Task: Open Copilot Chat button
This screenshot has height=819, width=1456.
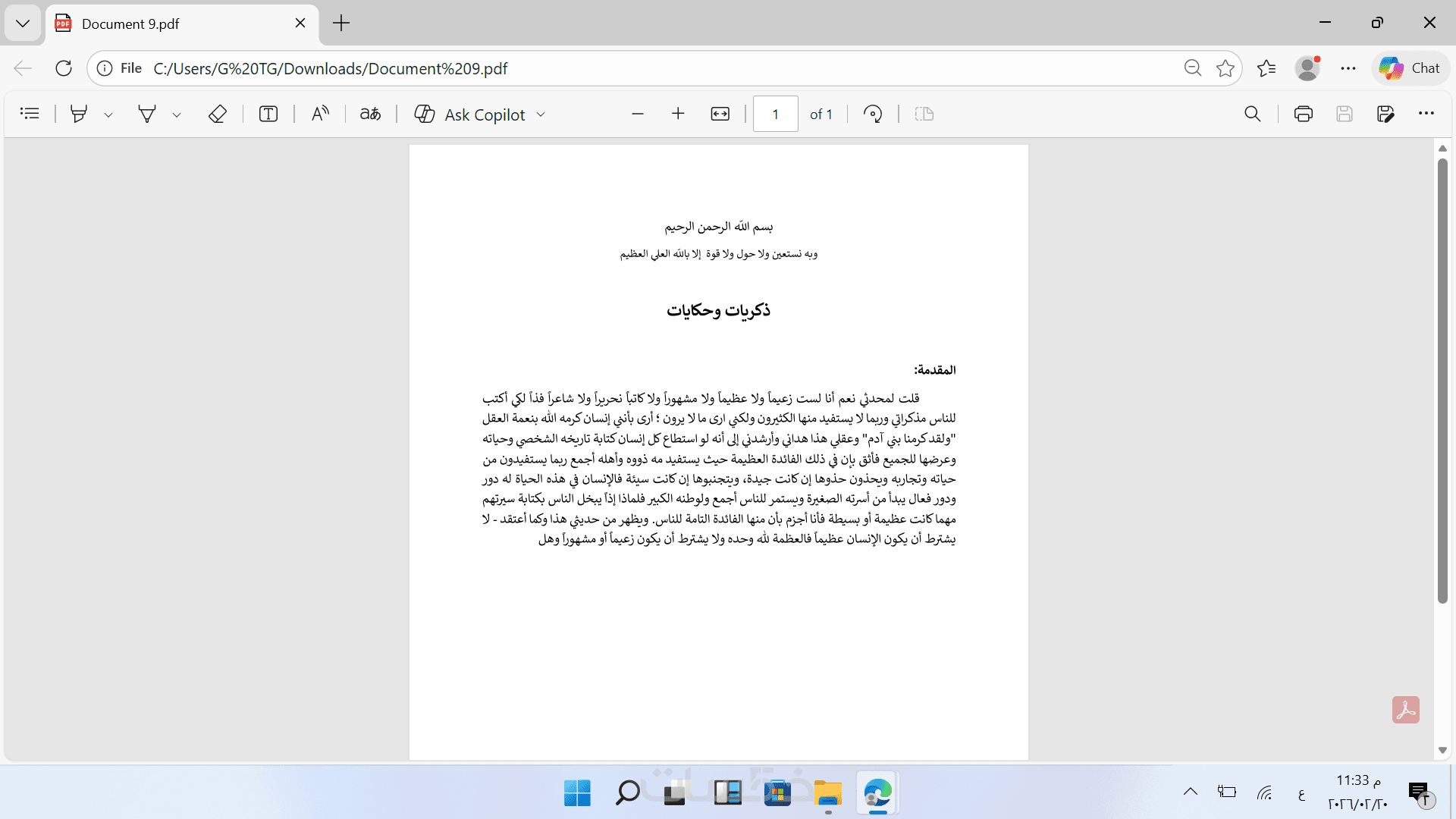Action: point(1410,68)
